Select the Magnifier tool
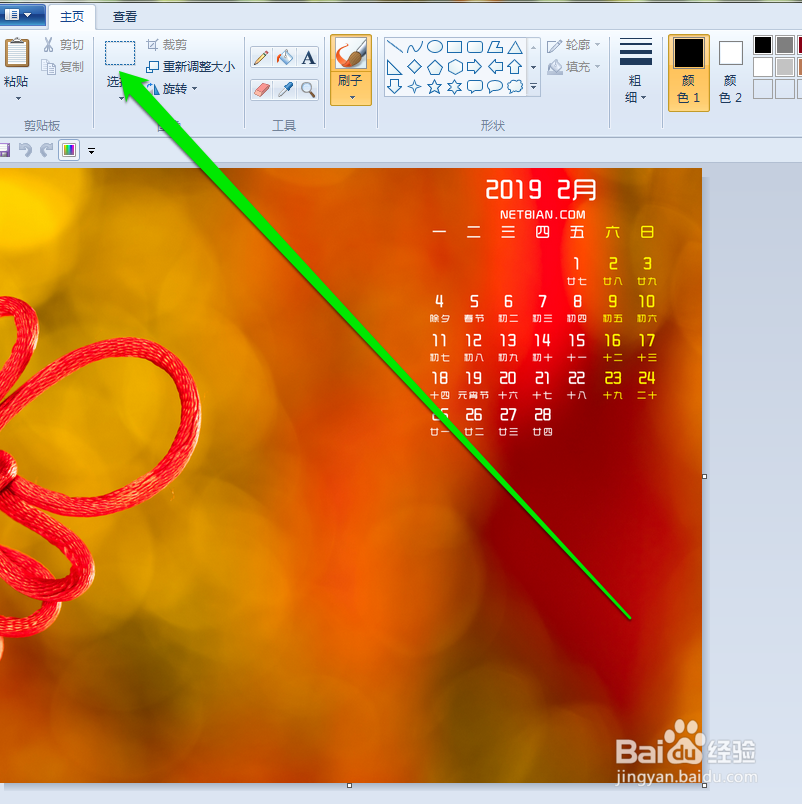Viewport: 802px width, 804px height. click(308, 90)
